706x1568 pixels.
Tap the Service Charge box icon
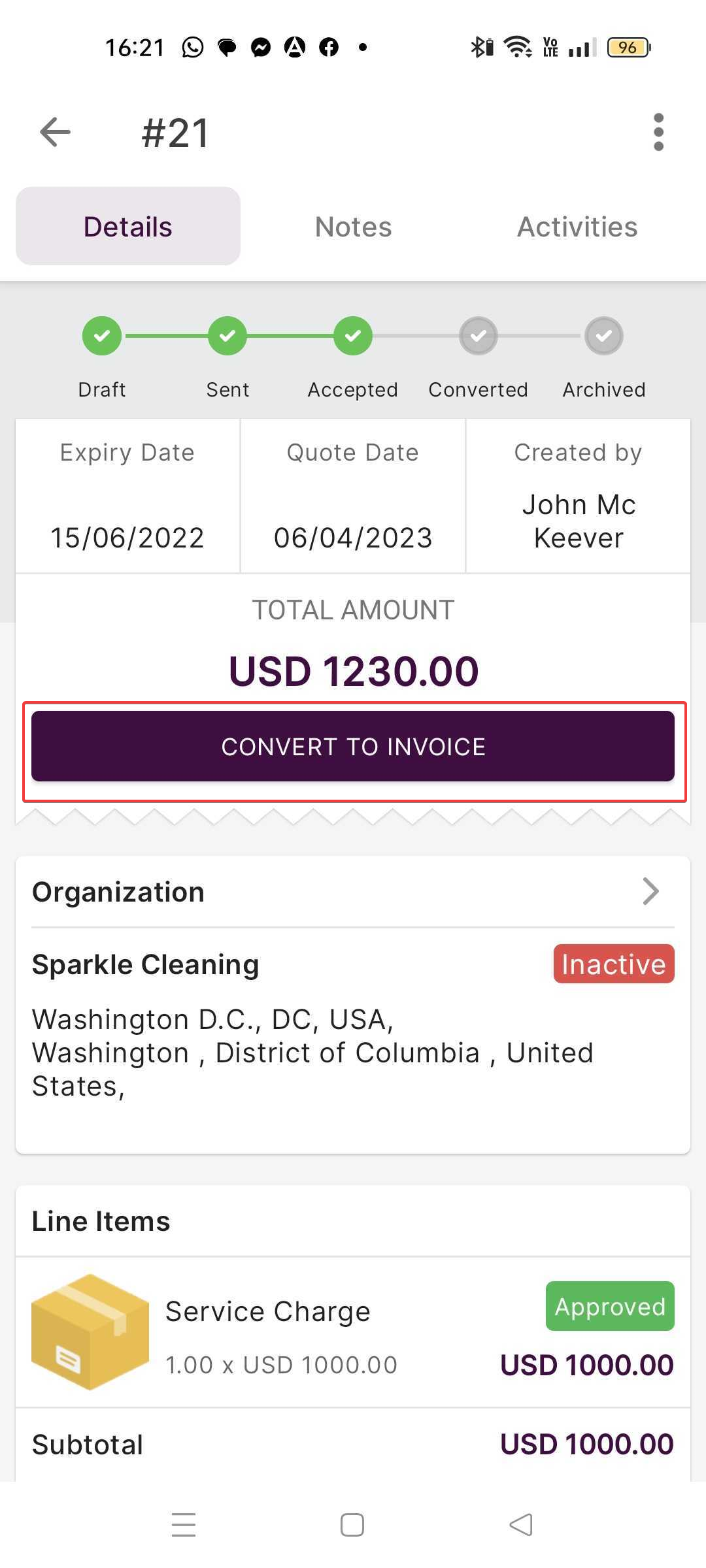pyautogui.click(x=90, y=1332)
